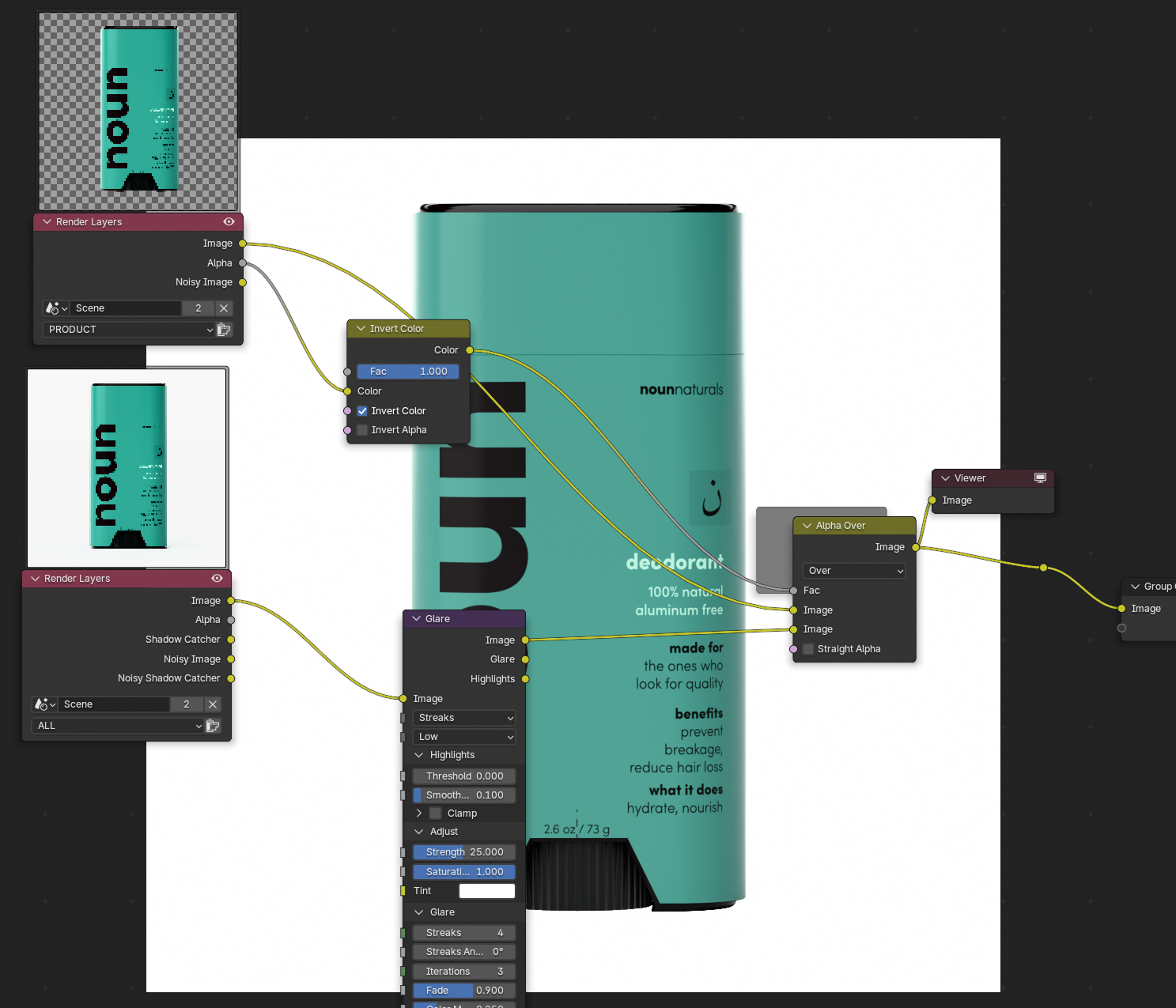Toggle preview on the PRODUCT Render Layers node
Viewport: 1176px width, 1008px height.
coord(229,222)
